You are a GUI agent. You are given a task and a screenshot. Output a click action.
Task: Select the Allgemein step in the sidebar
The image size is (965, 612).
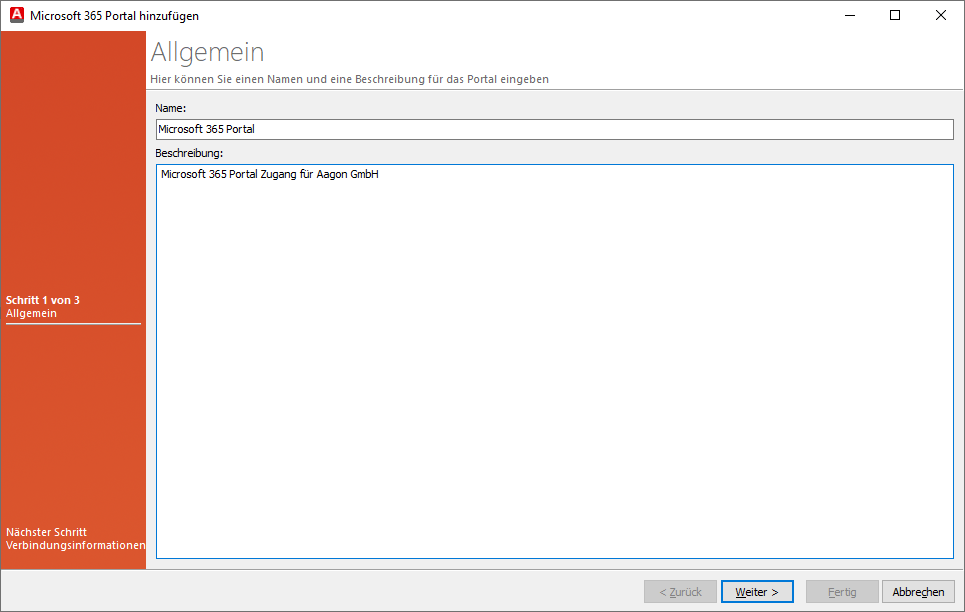31,314
